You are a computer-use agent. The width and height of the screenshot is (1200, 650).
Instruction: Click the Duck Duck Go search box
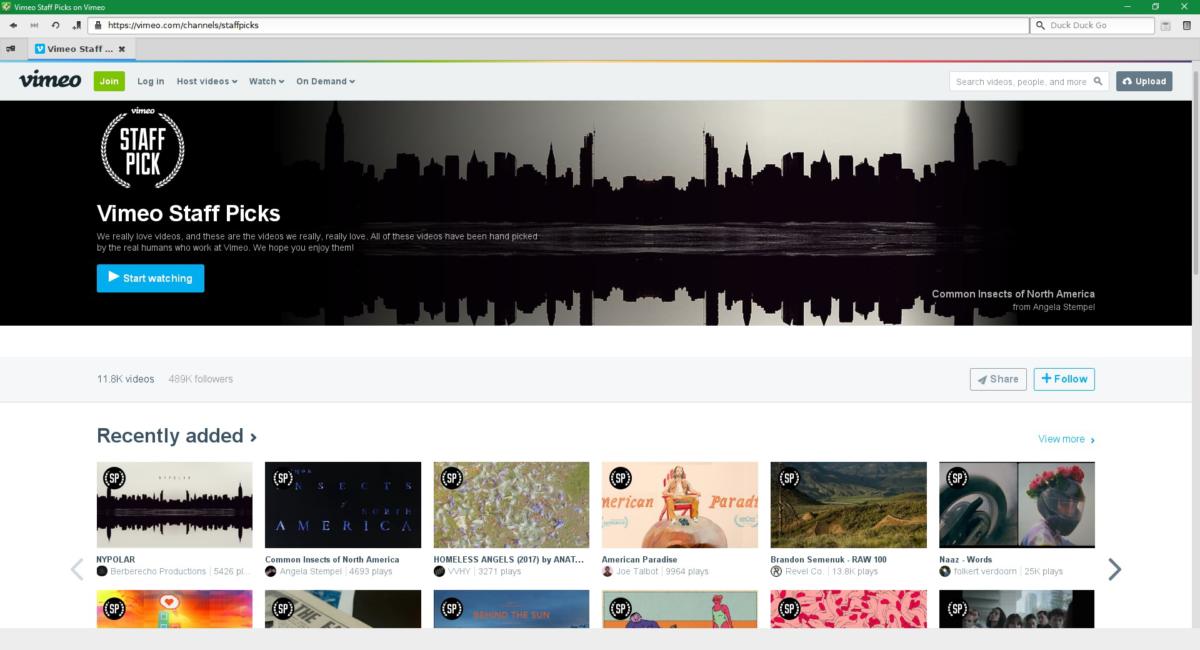tap(1091, 25)
